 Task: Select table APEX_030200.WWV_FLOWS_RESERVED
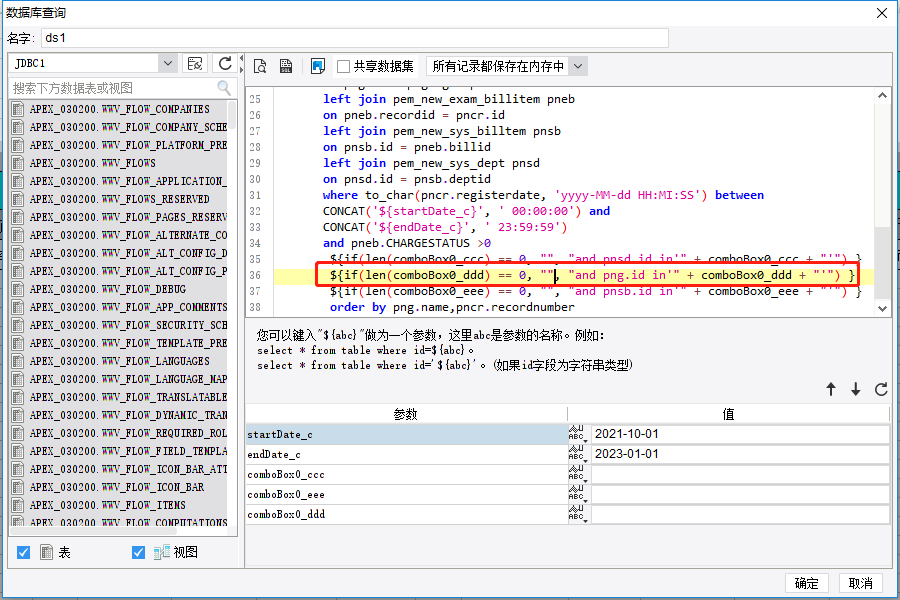pos(119,199)
